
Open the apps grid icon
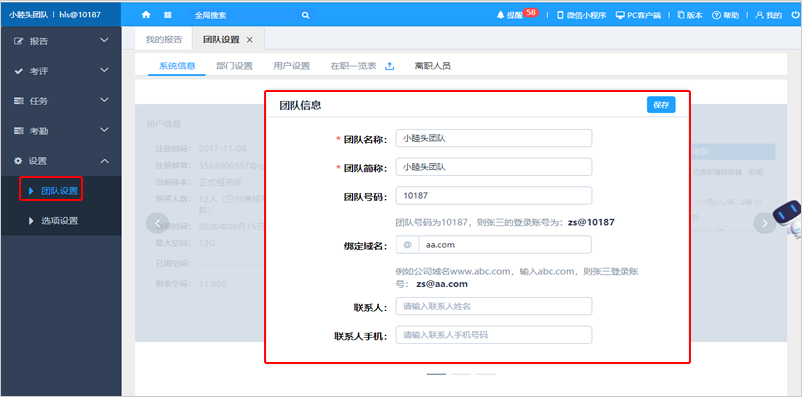(x=167, y=15)
